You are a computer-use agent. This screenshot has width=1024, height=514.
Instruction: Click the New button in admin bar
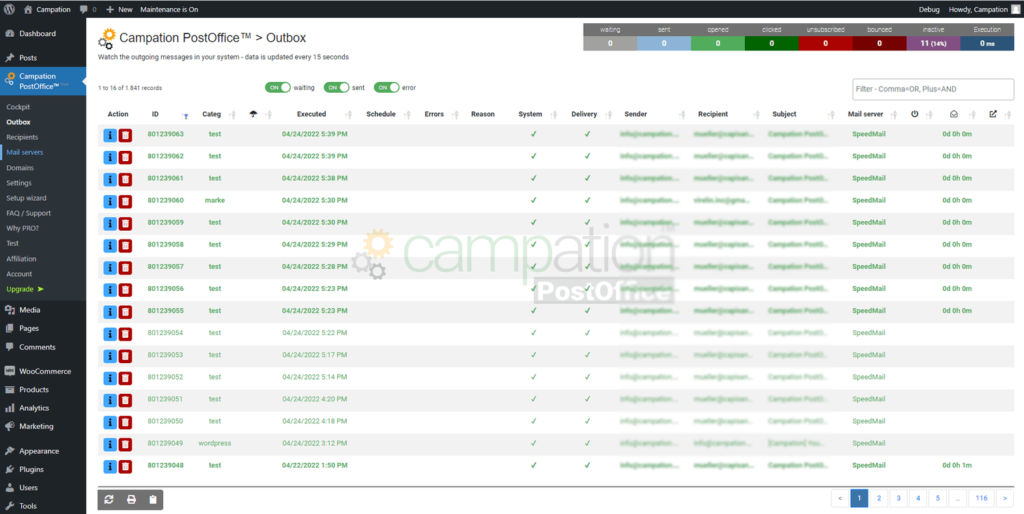click(x=119, y=9)
